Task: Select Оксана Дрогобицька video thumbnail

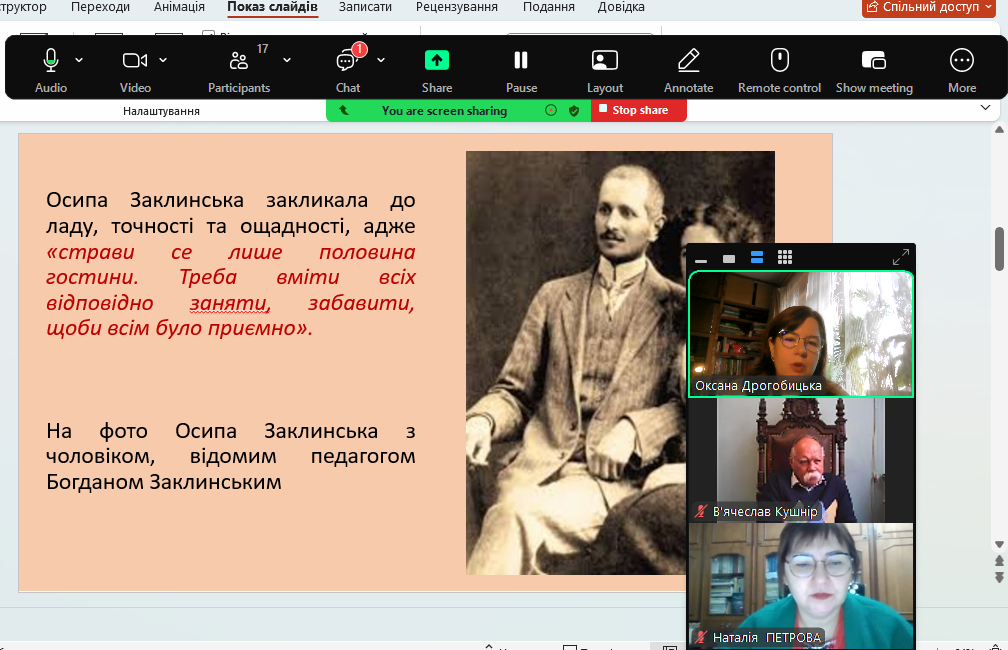Action: [x=800, y=334]
